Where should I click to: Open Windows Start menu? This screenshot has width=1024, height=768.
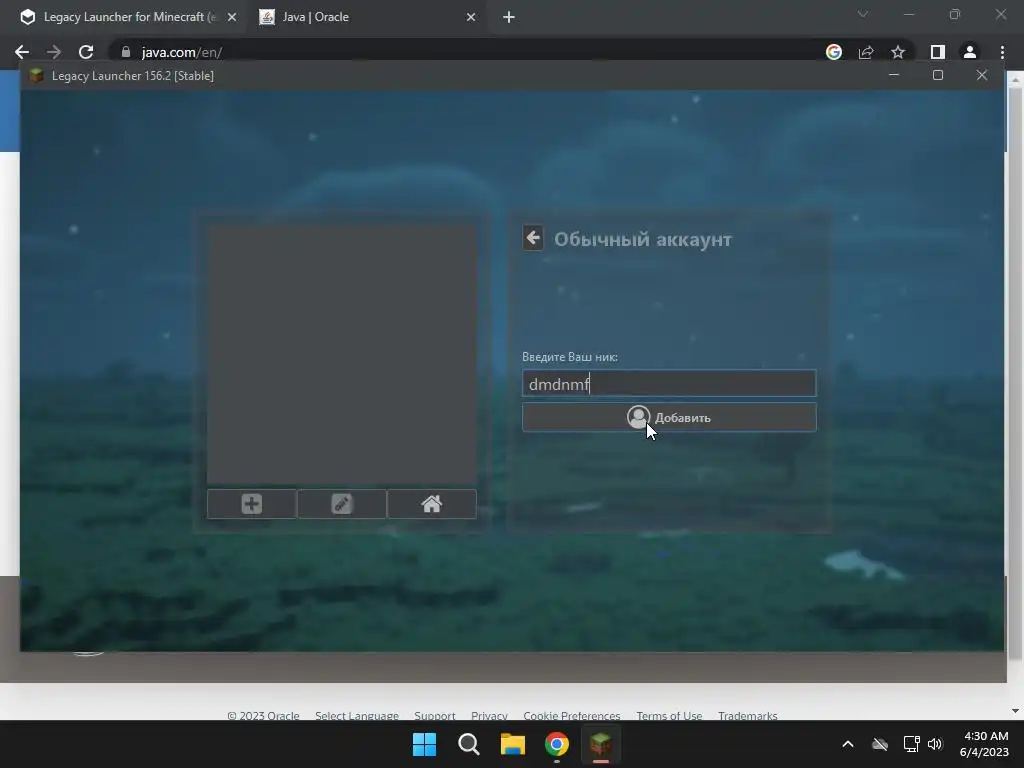pos(424,744)
